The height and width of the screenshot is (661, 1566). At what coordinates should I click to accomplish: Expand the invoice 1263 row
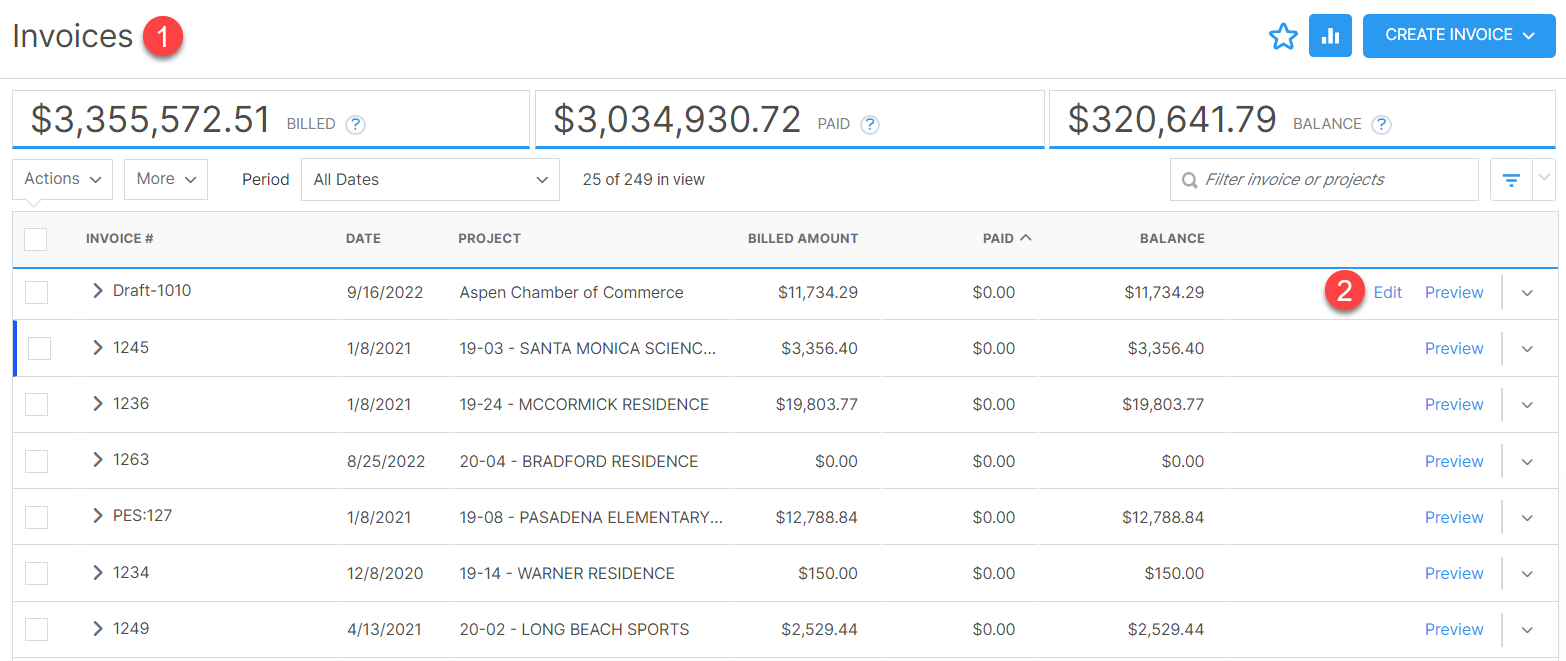point(97,460)
